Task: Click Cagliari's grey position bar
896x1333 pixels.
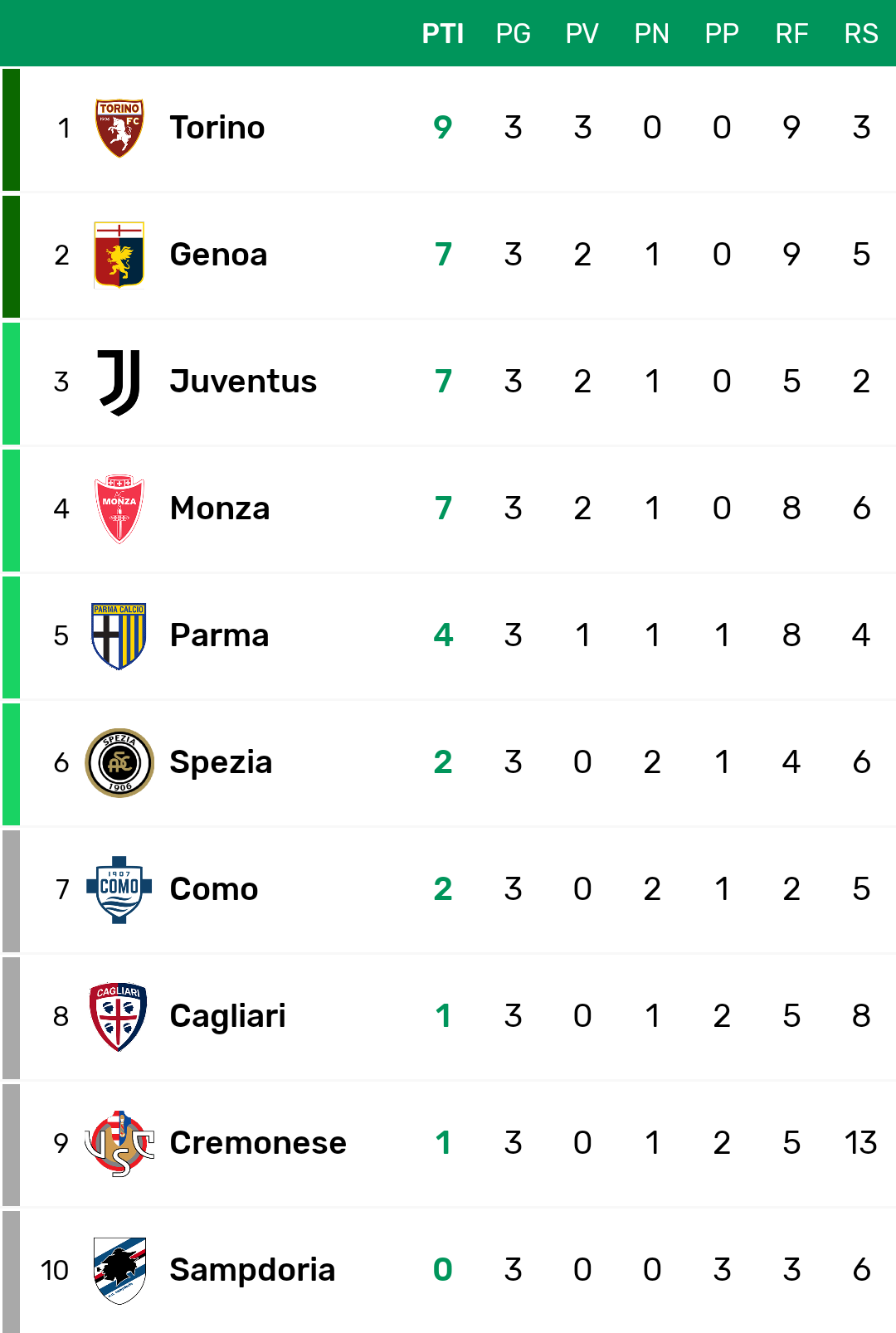Action: 11,1019
